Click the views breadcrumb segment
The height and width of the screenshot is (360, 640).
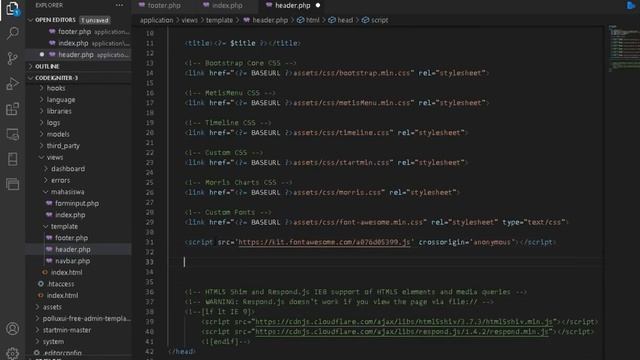tap(189, 20)
